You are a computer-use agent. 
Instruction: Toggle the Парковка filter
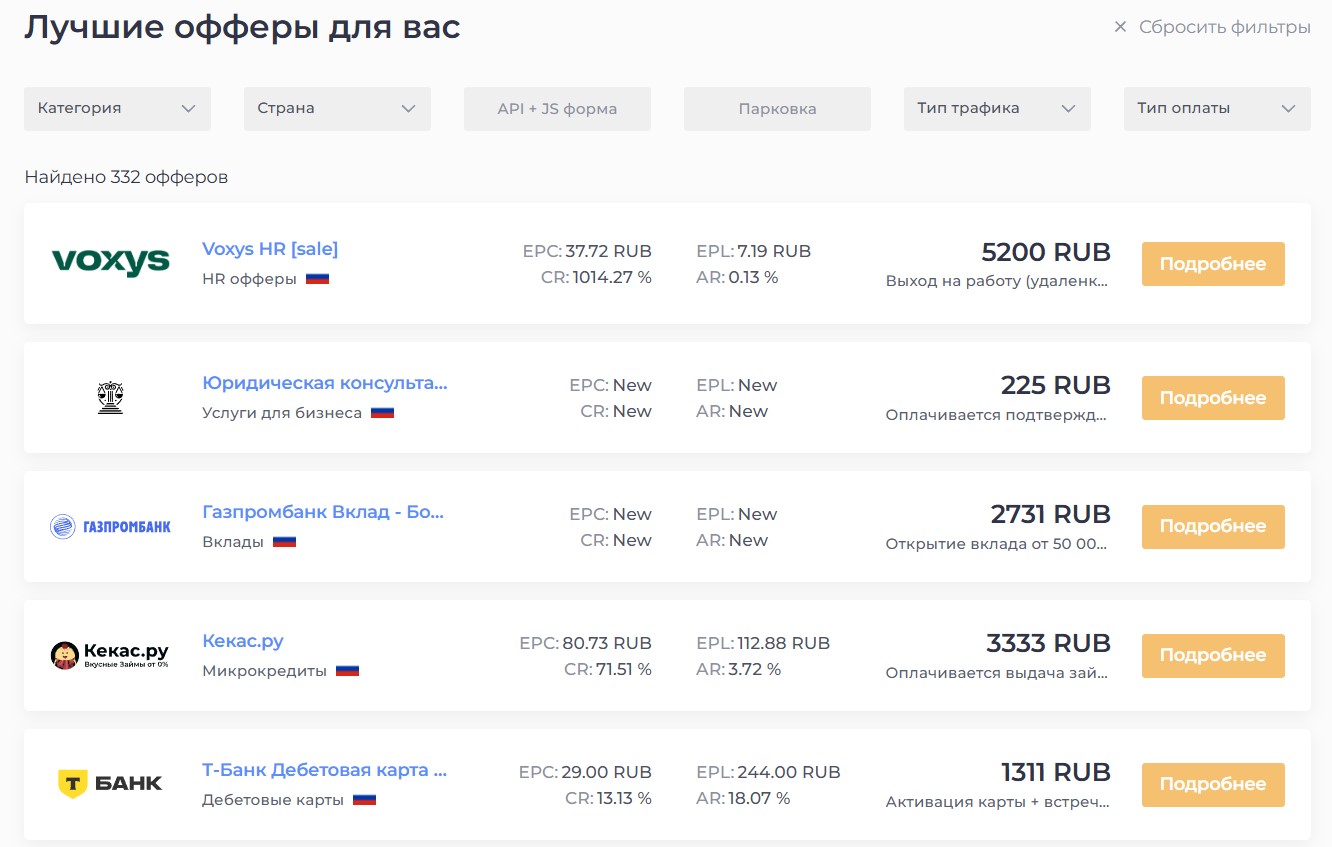click(777, 109)
